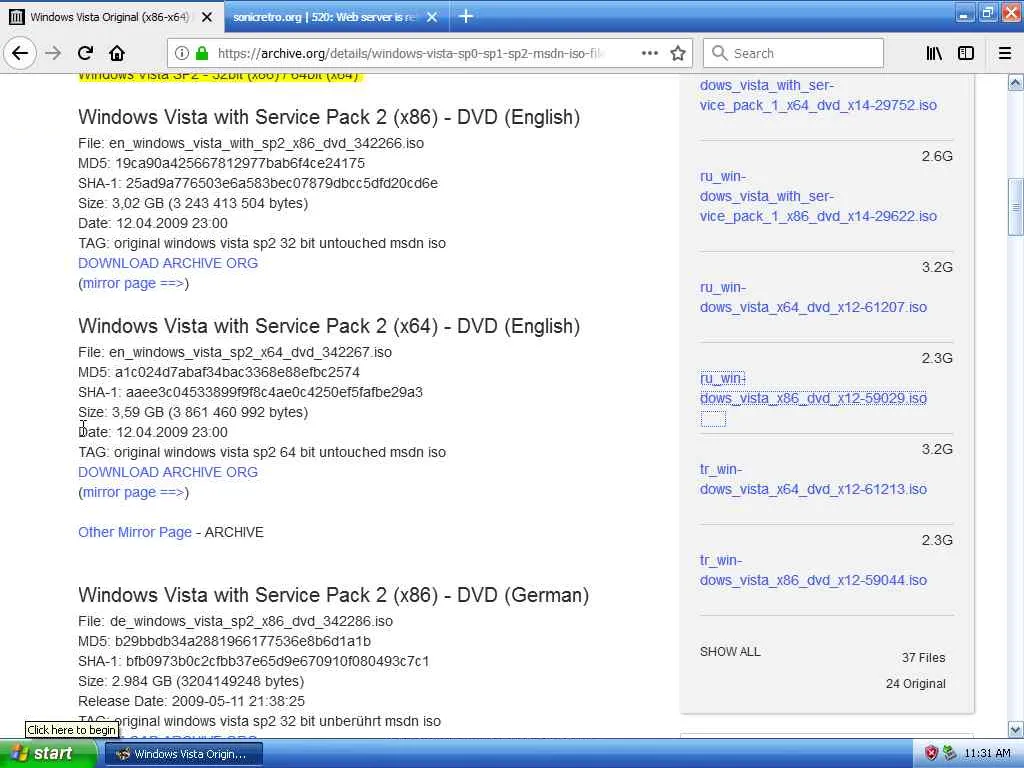Reload the page with the refresh icon
The width and height of the screenshot is (1024, 768).
[85, 53]
